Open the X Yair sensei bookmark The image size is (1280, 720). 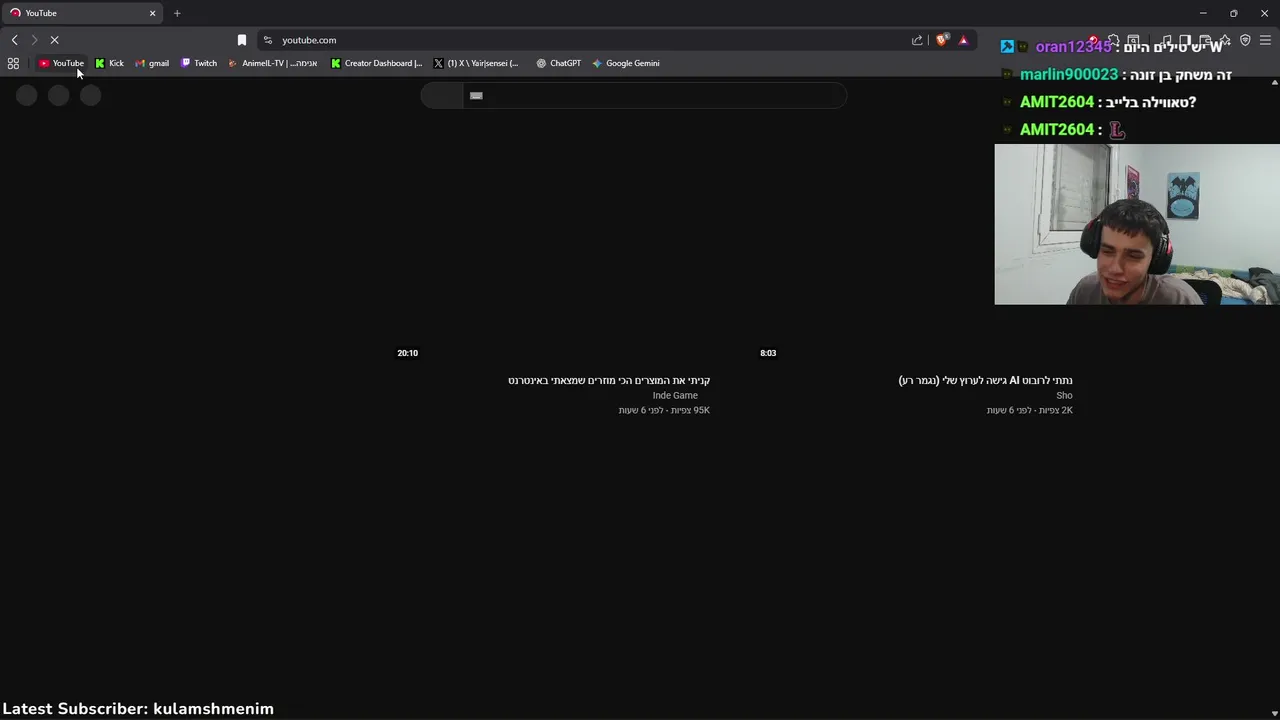[x=476, y=63]
